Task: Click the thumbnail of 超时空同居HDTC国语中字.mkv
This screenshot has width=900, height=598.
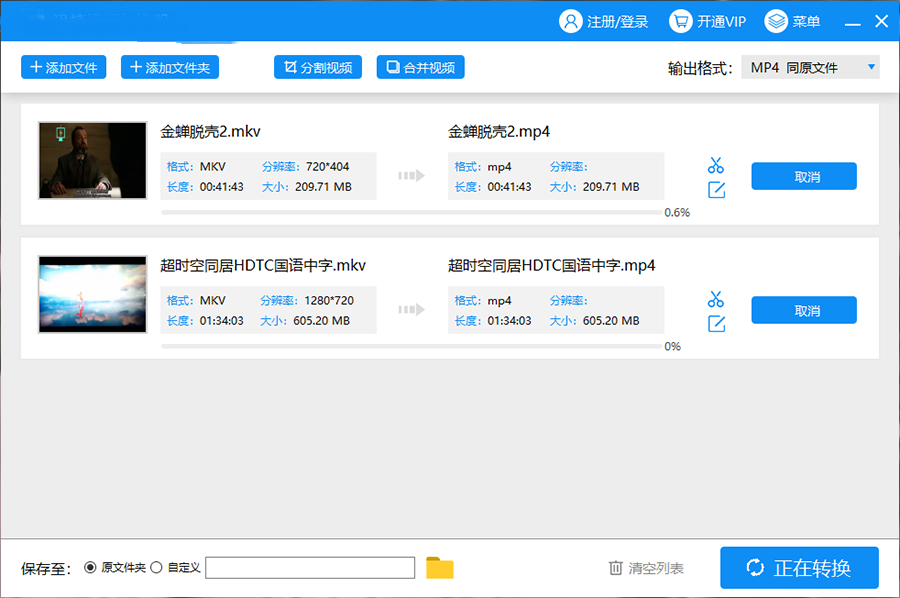Action: pos(92,294)
